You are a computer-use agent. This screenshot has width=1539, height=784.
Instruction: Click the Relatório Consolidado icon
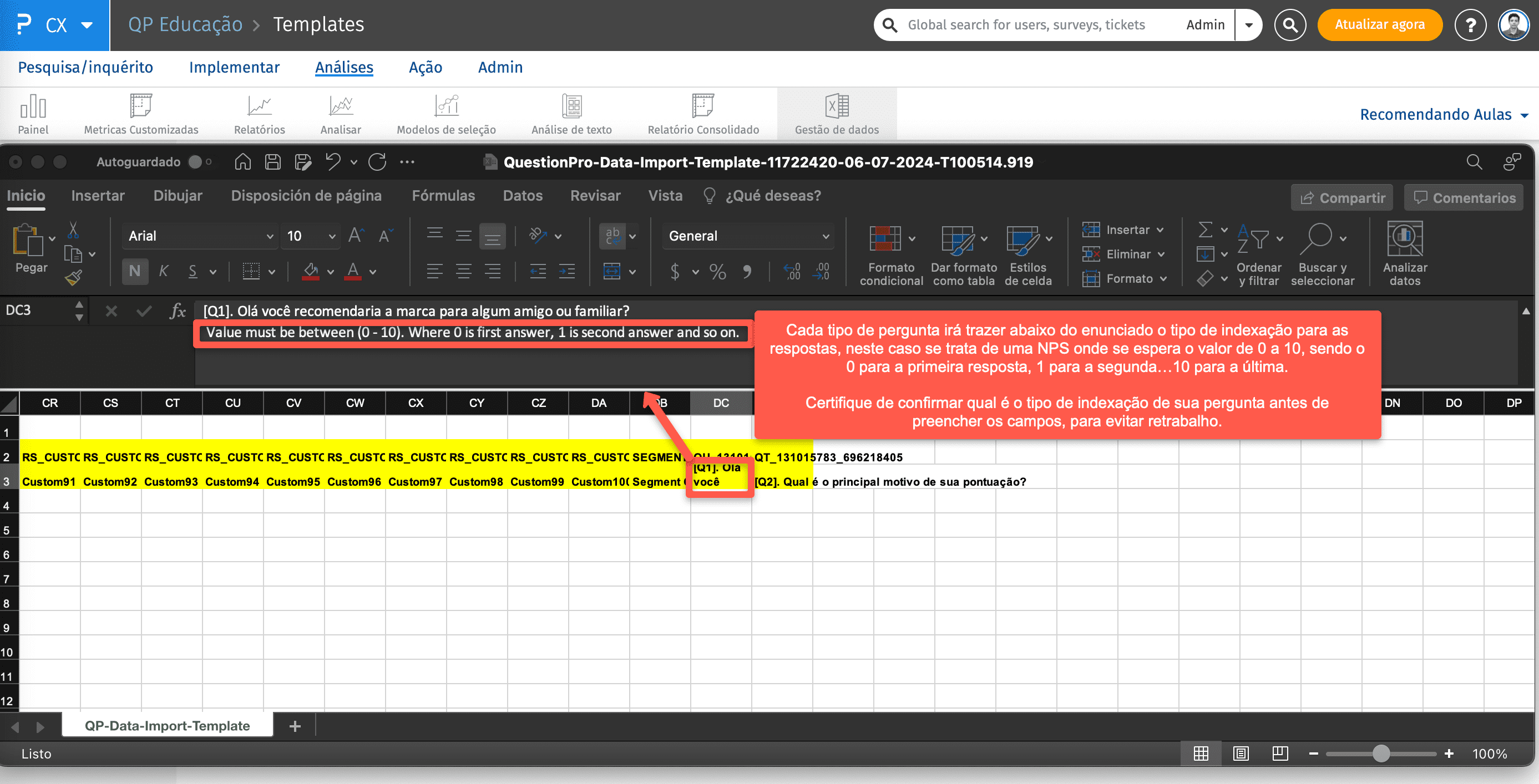pyautogui.click(x=702, y=106)
